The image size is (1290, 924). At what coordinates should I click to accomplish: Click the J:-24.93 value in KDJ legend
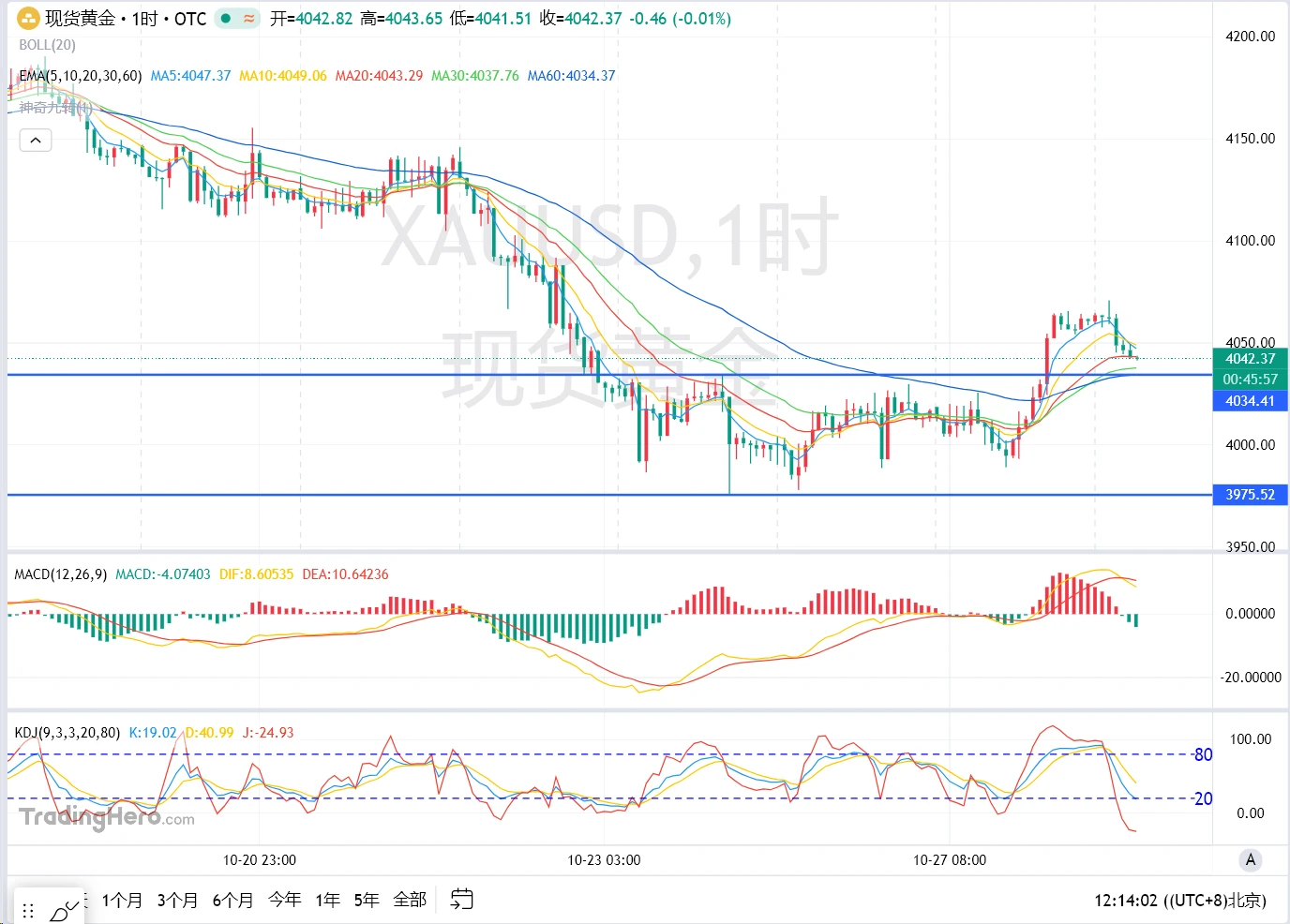pyautogui.click(x=268, y=733)
